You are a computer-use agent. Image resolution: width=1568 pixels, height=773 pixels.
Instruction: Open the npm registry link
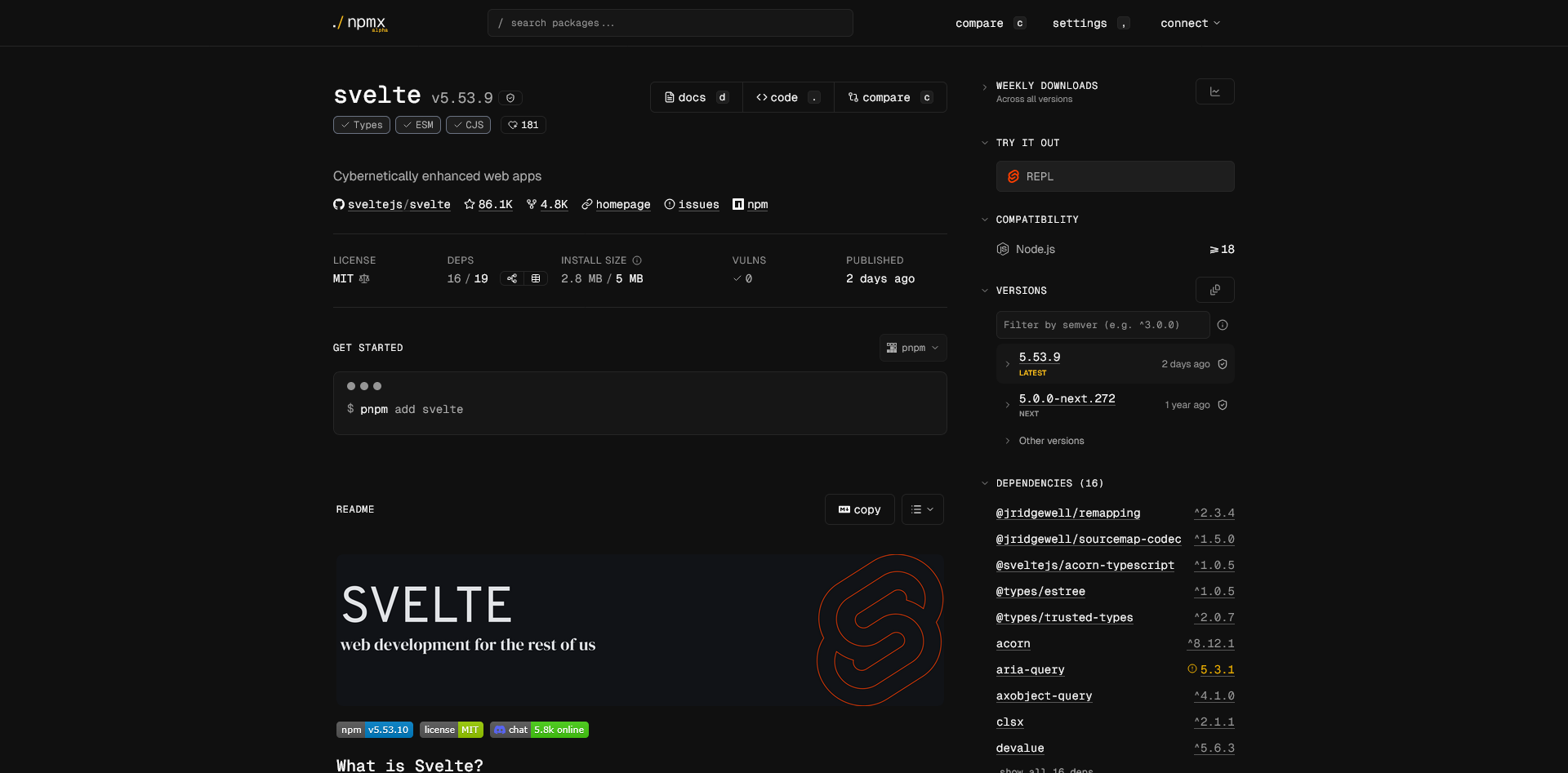pyautogui.click(x=751, y=204)
